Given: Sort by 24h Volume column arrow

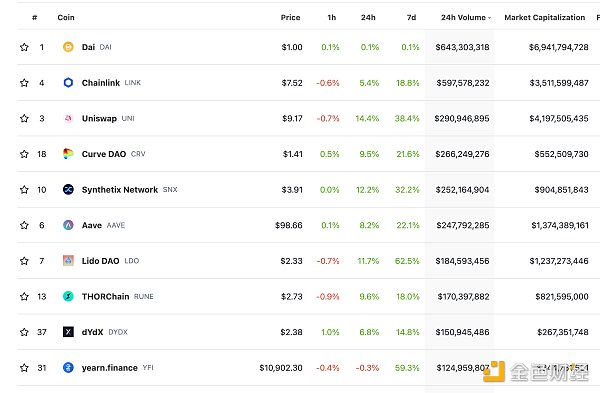Looking at the screenshot, I should [489, 18].
